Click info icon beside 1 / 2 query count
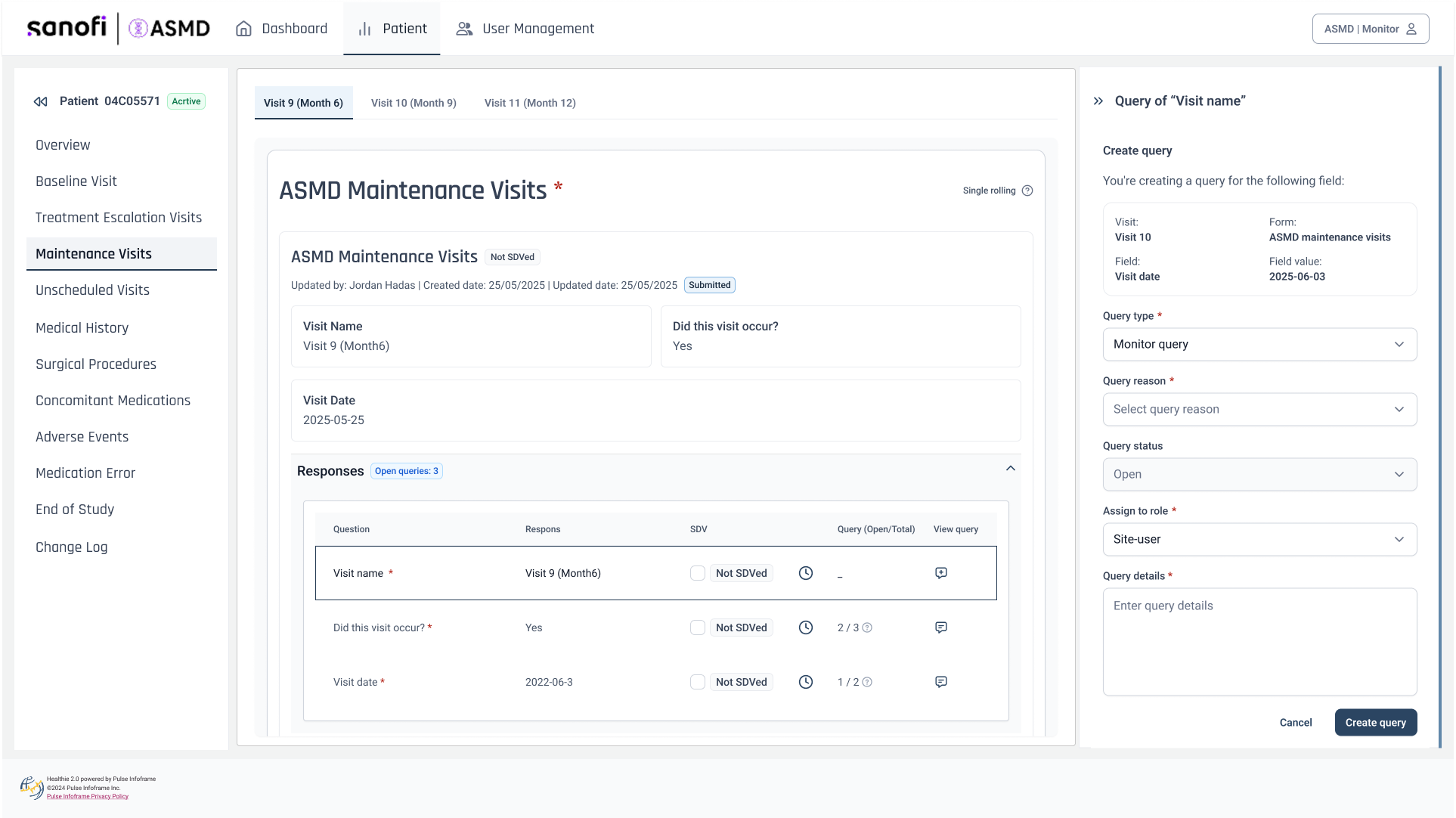This screenshot has width=1456, height=818. pyautogui.click(x=867, y=682)
